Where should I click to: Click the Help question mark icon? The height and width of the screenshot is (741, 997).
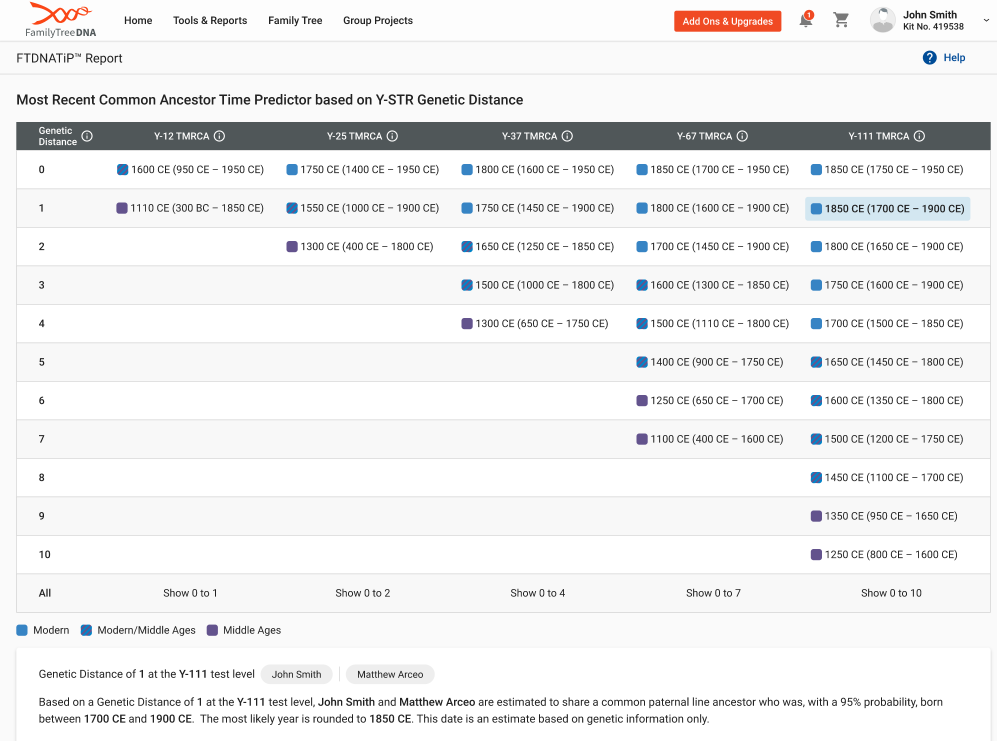pyautogui.click(x=929, y=58)
